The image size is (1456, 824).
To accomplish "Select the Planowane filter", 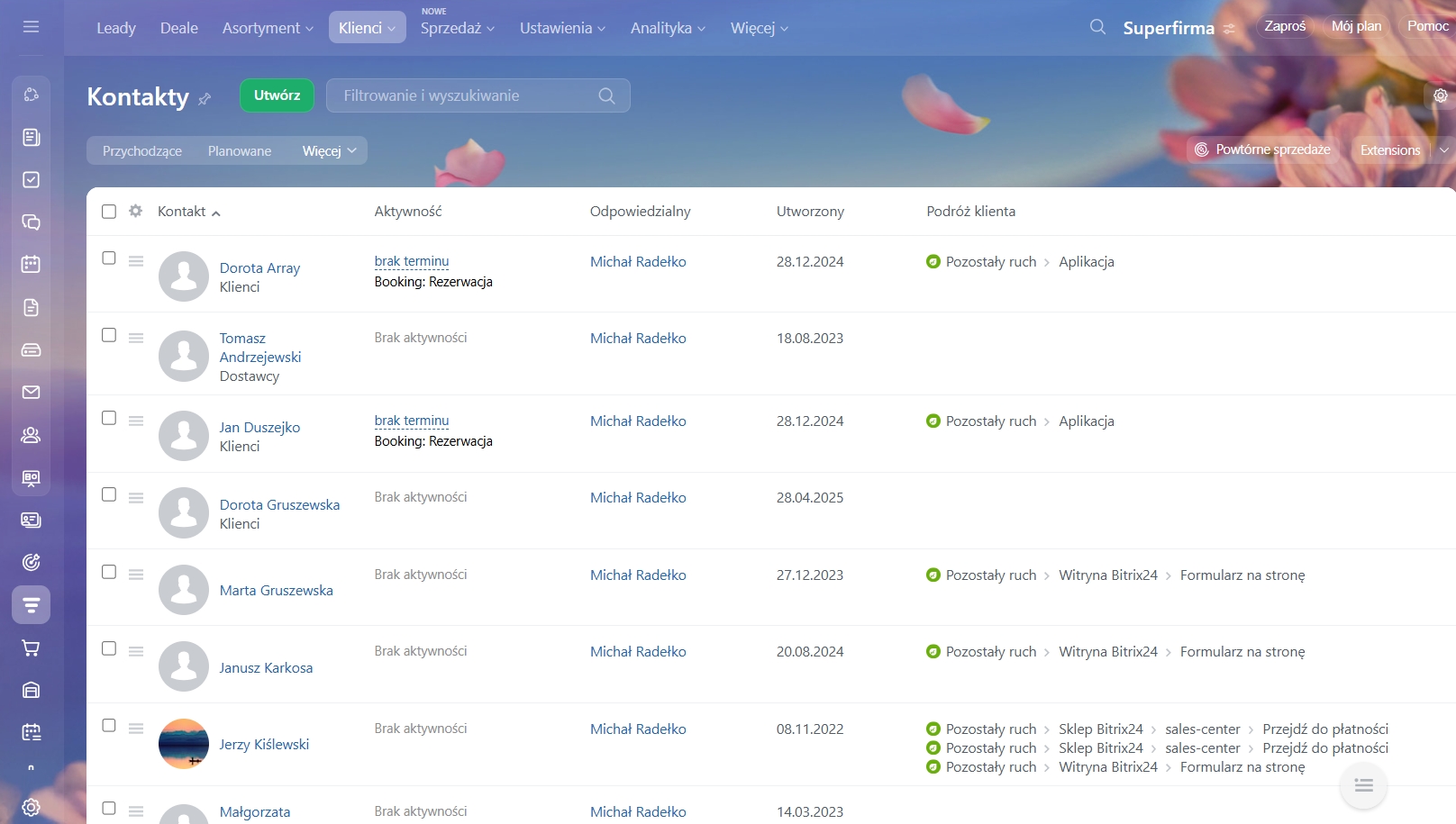I will coord(240,150).
